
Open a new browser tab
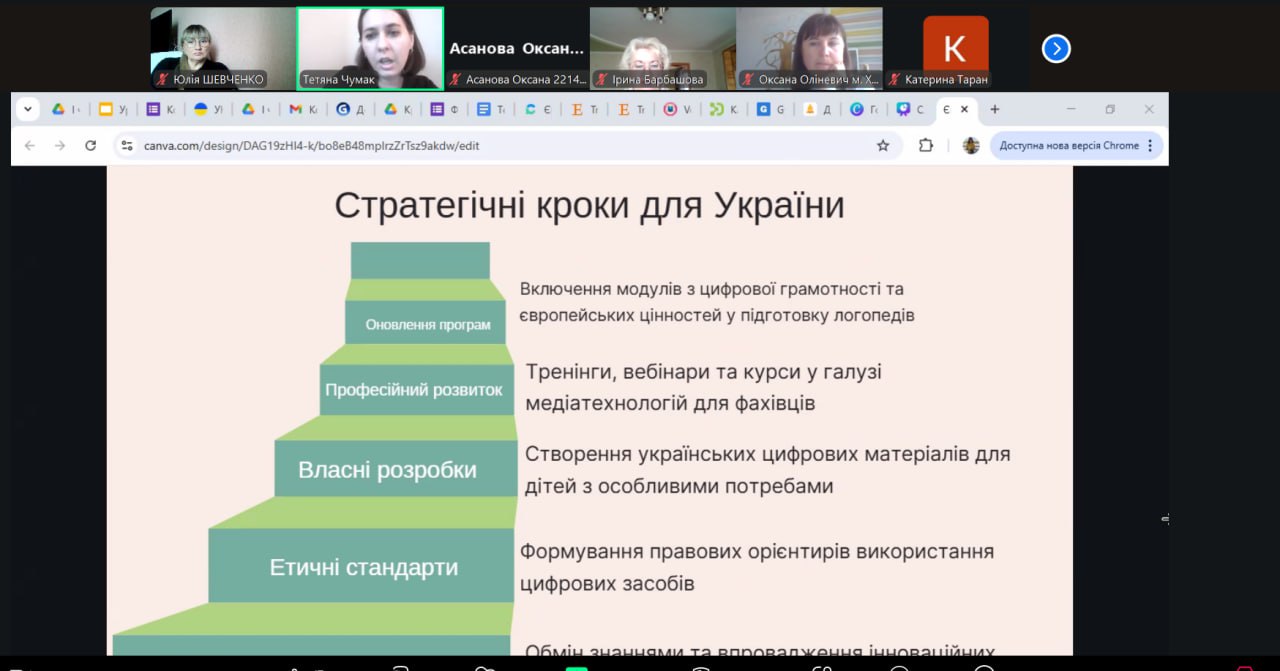[x=994, y=109]
